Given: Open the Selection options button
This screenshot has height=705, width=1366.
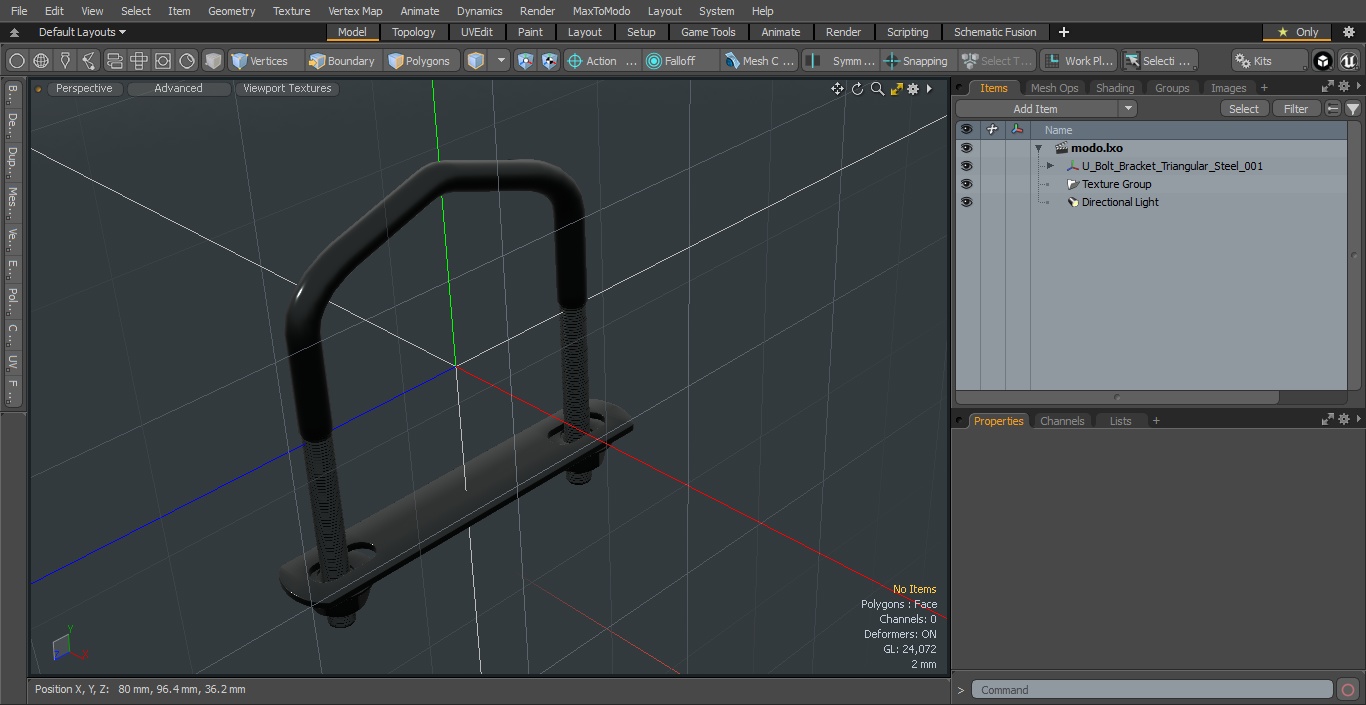Looking at the screenshot, I should [x=1159, y=61].
